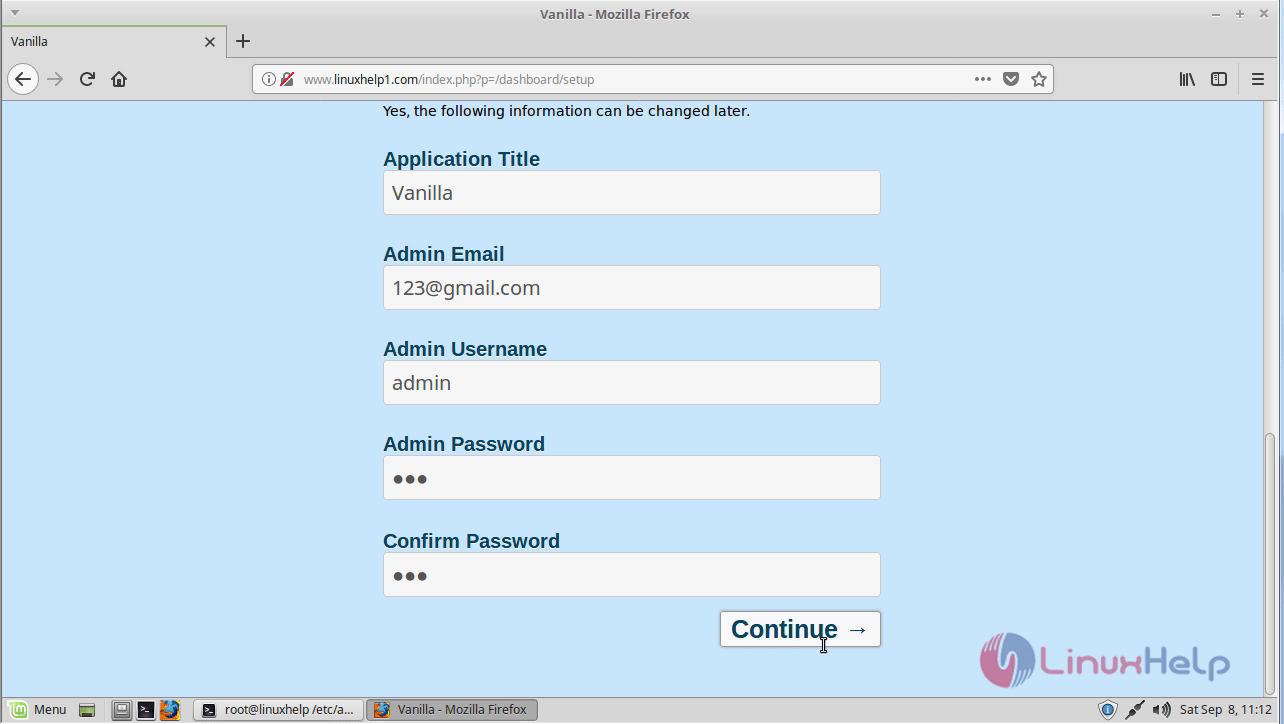1284x724 pixels.
Task: Open the volume control tray icon
Action: tap(1161, 710)
